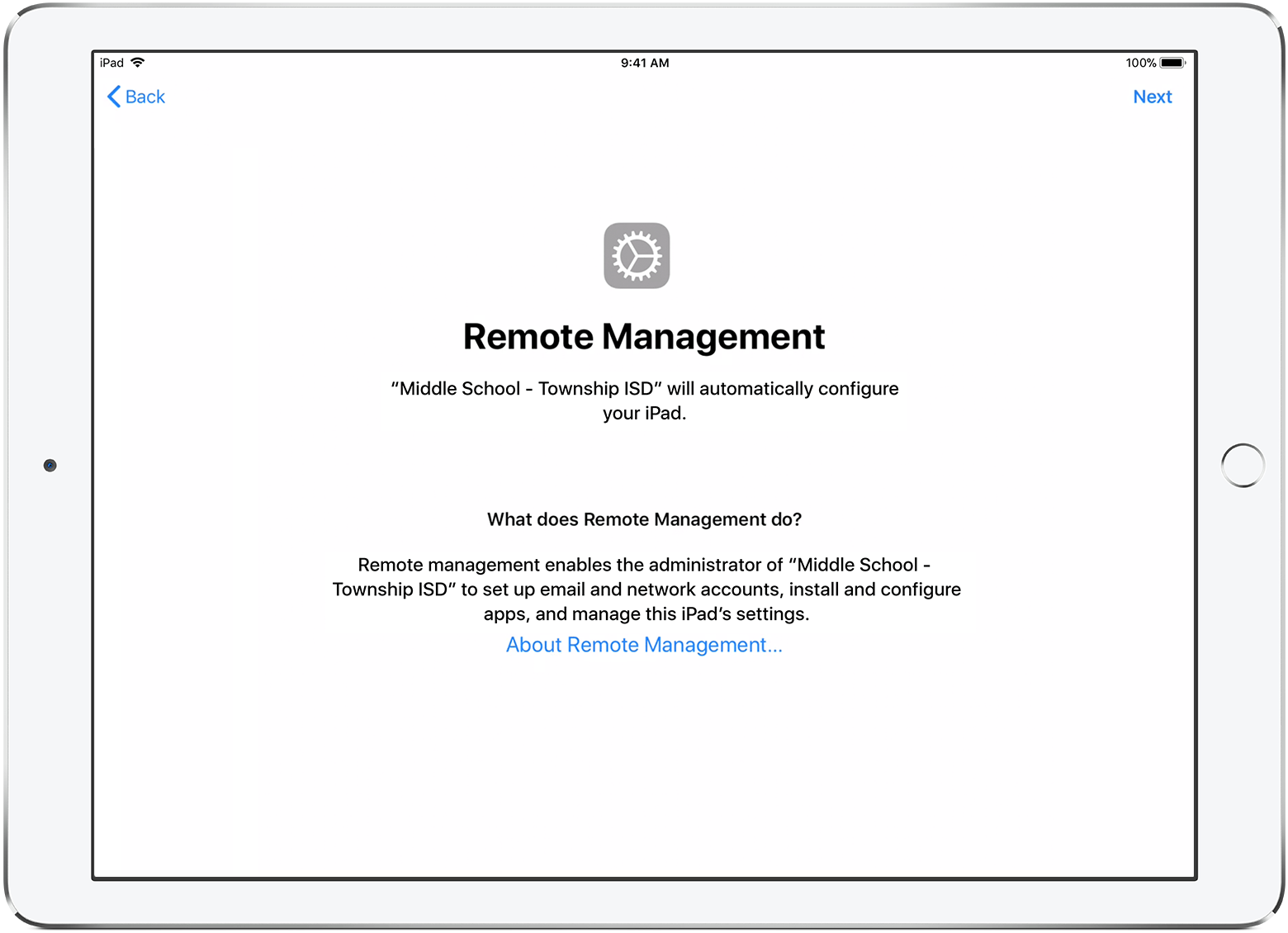This screenshot has width=1288, height=933.
Task: Tap the gear symbol inside the rounded square
Action: pyautogui.click(x=637, y=256)
